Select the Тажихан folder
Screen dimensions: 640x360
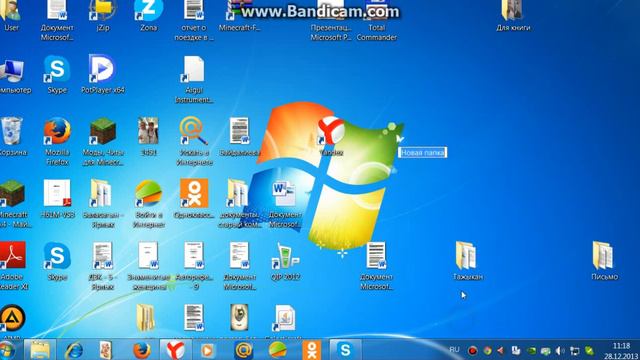[467, 260]
